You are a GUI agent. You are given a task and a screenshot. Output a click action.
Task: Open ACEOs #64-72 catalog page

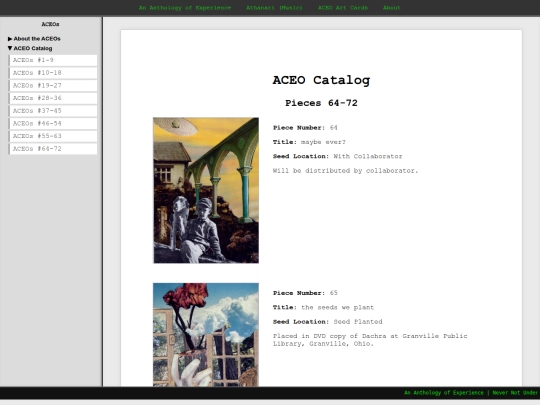pyautogui.click(x=53, y=149)
